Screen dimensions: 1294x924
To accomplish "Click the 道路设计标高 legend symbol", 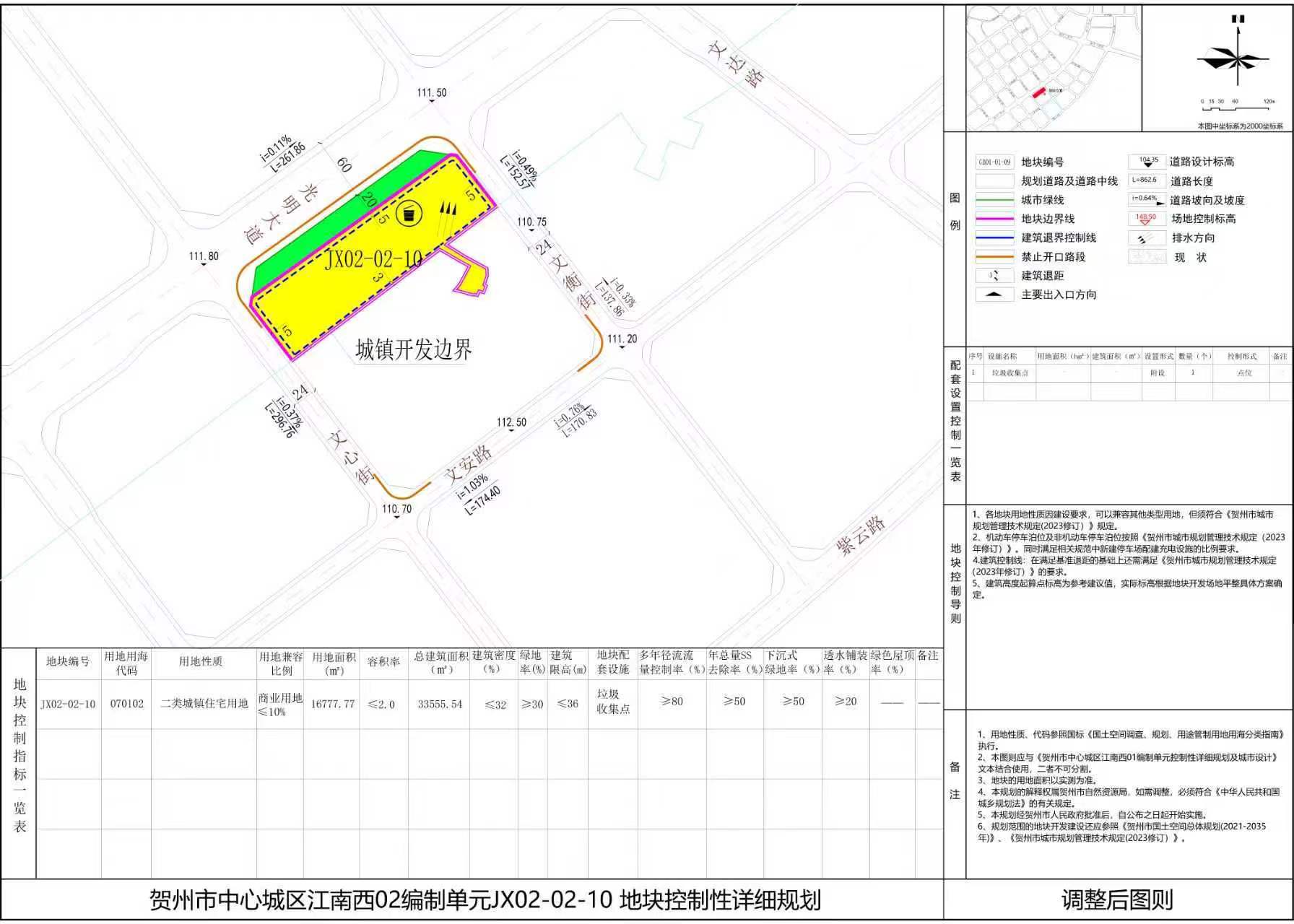I will click(1147, 162).
